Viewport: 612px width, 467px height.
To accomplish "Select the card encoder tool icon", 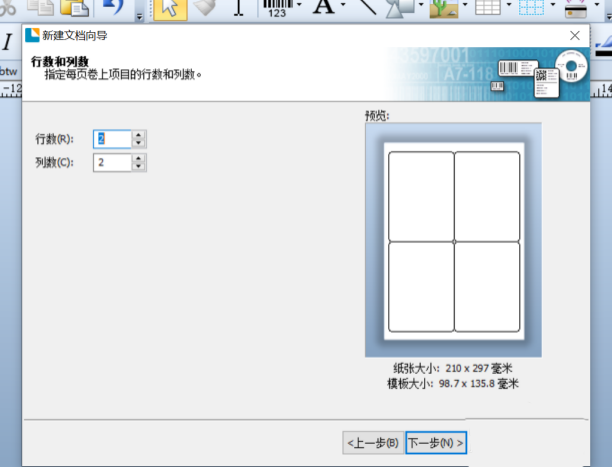I will [x=576, y=9].
